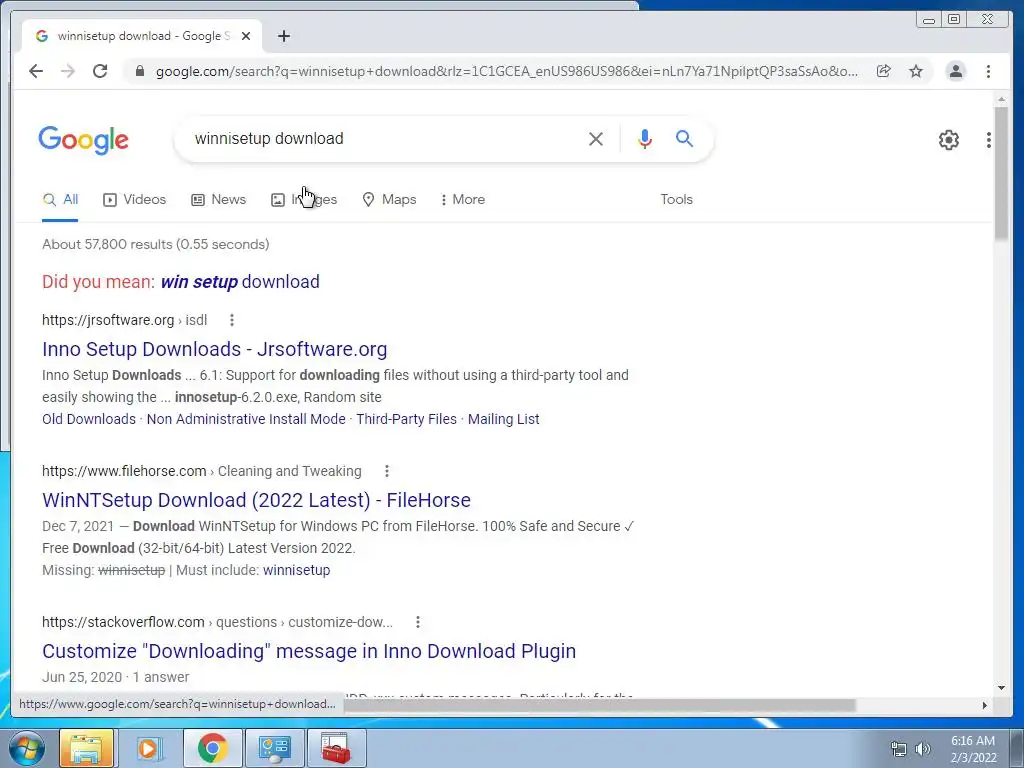Open options for stackoverflow.com result
This screenshot has height=768, width=1024.
[x=418, y=622]
